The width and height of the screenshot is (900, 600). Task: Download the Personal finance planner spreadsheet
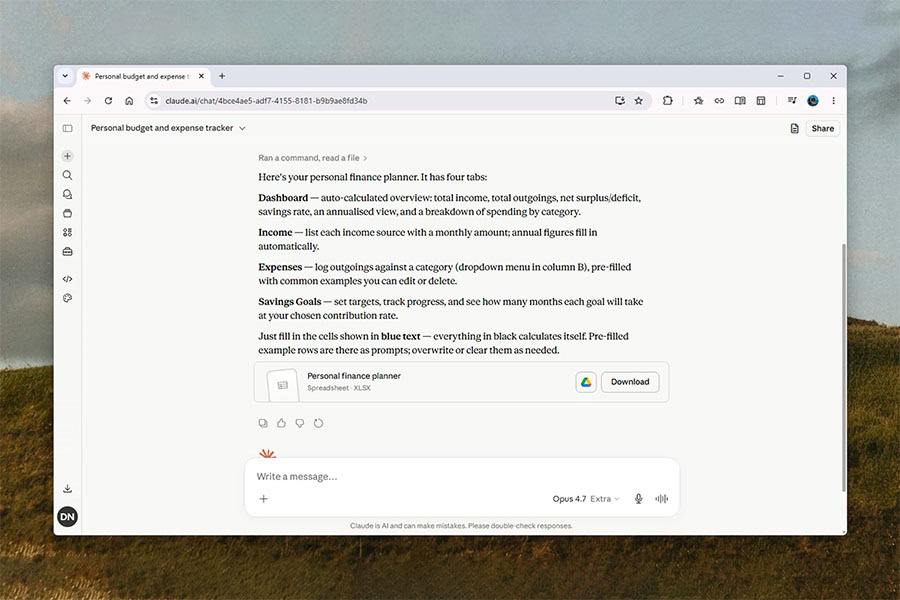(630, 382)
